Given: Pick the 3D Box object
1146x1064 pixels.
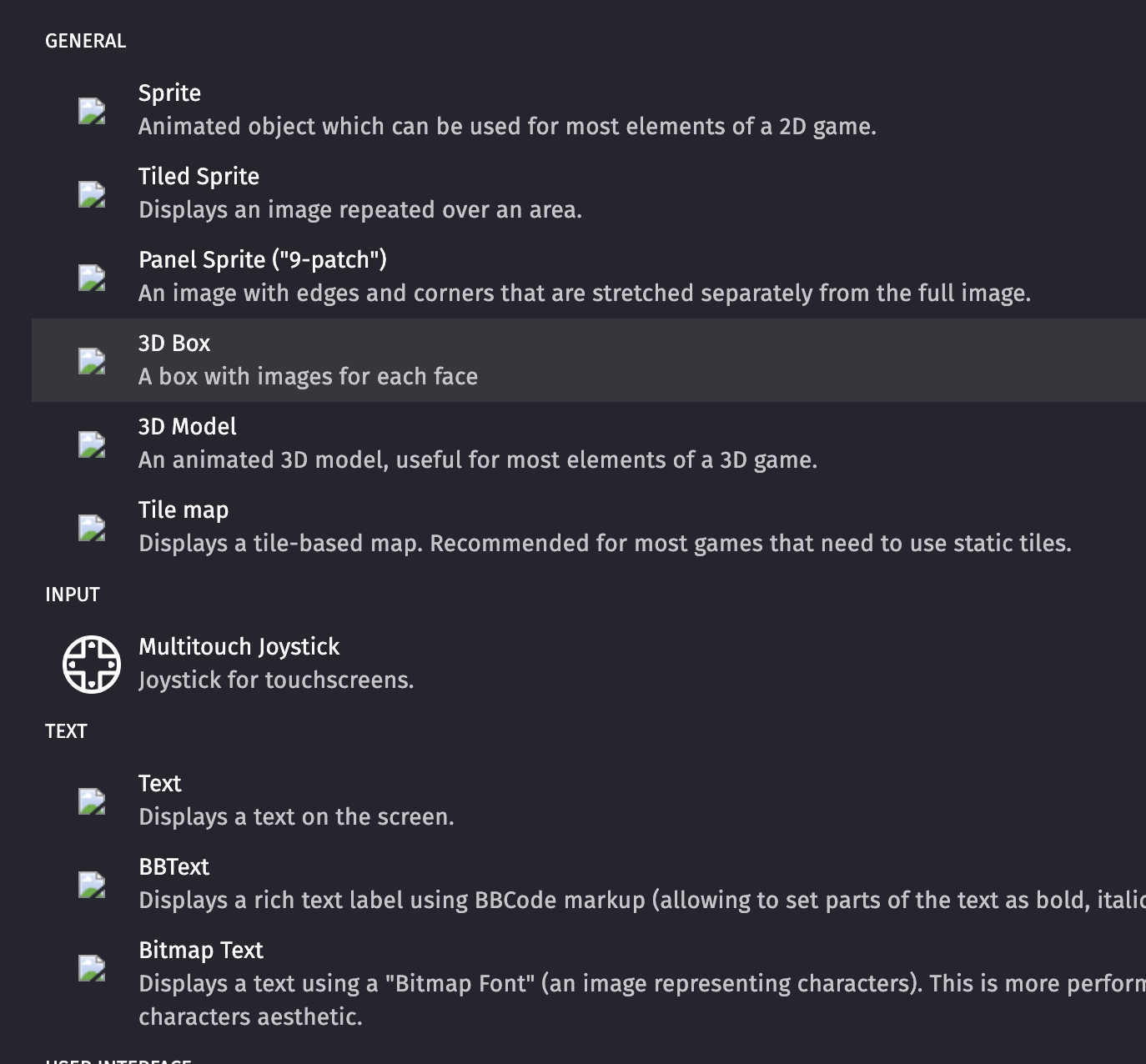Looking at the screenshot, I should [174, 344].
